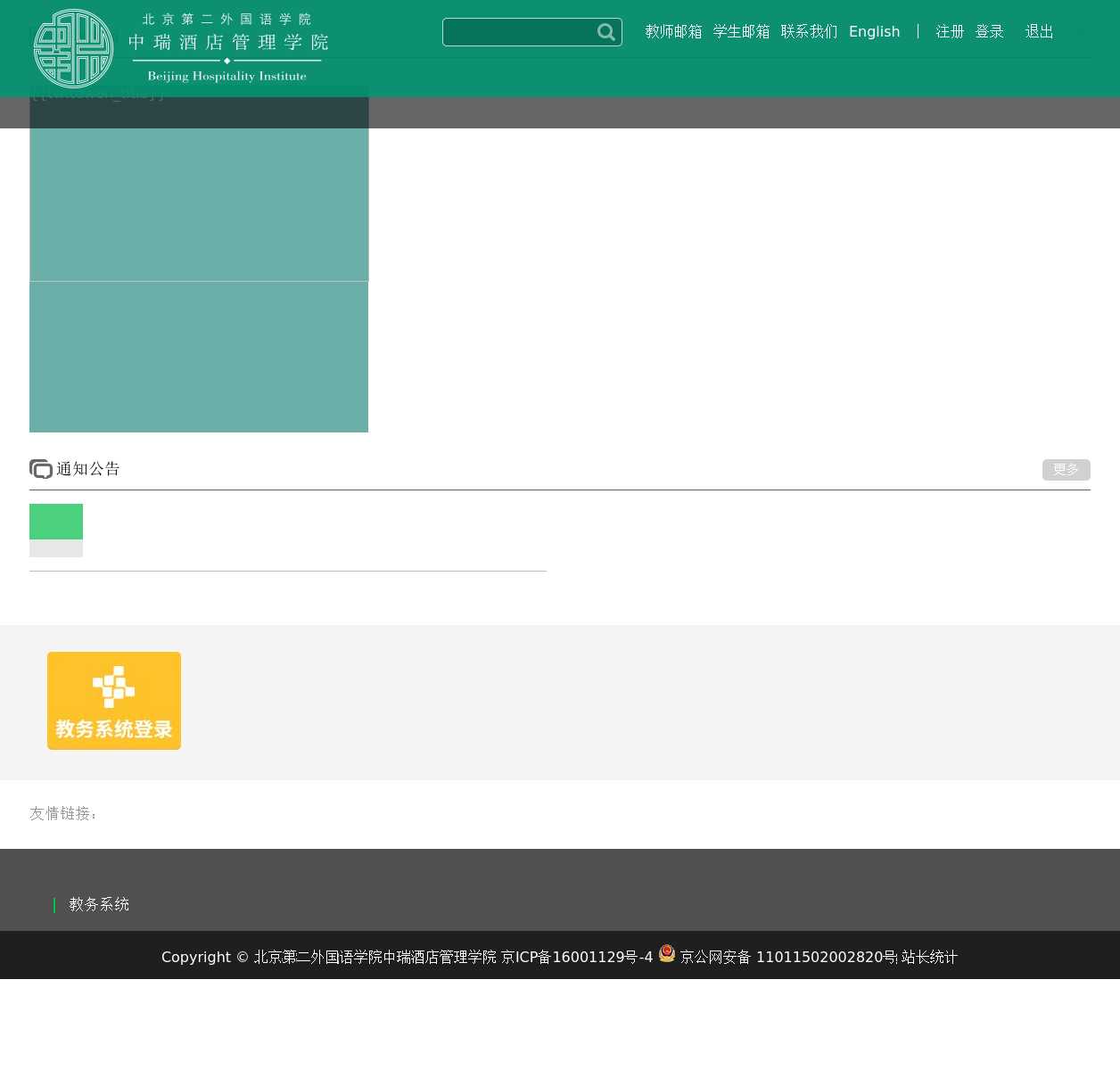Open the 学生邮箱 link
Viewport: 1120px width, 1070px height.
741,32
